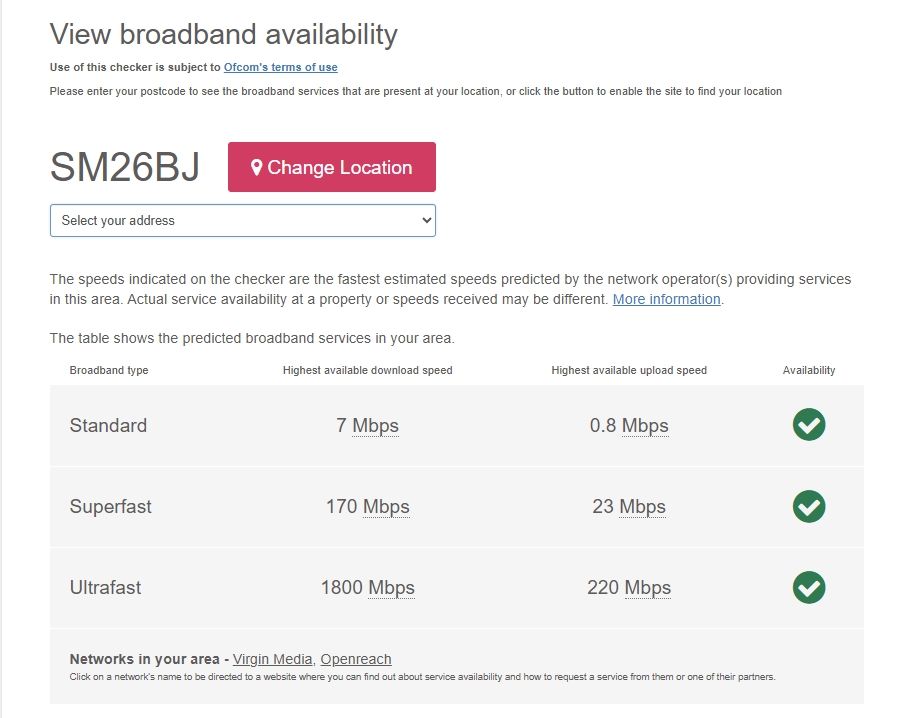
Task: Click the Mbps abbreviation next to 0.8 upload
Action: [645, 426]
